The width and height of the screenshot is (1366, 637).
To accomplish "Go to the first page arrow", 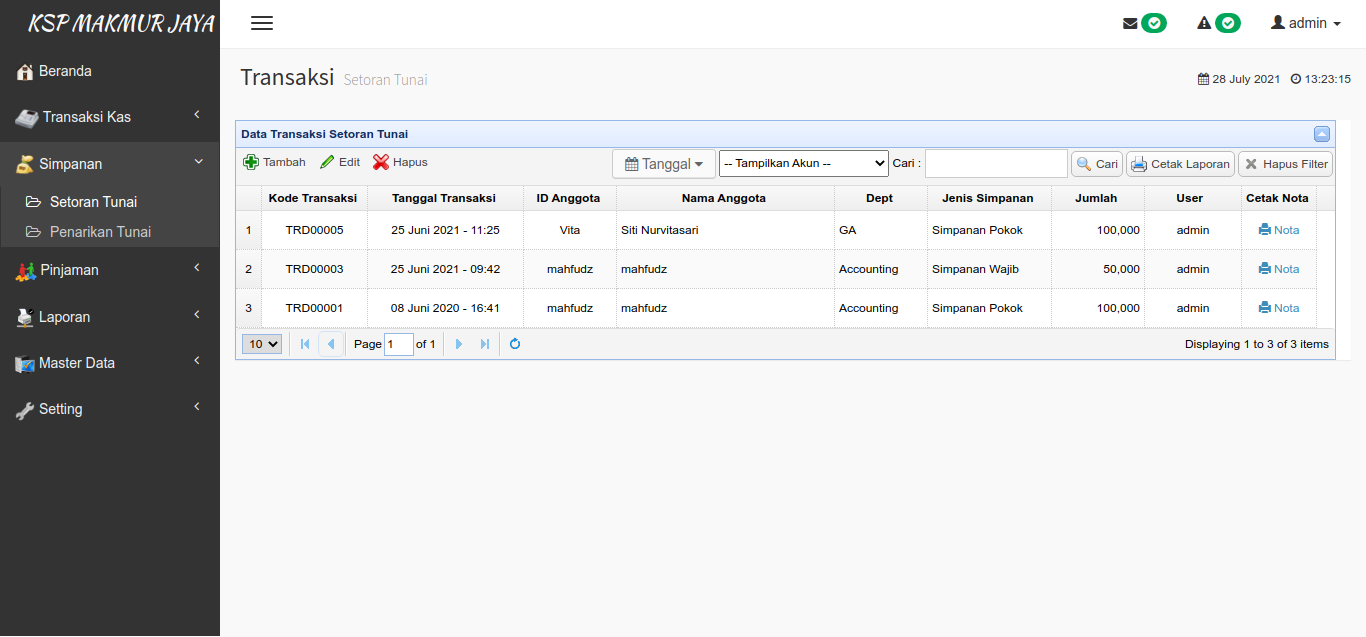I will point(305,344).
